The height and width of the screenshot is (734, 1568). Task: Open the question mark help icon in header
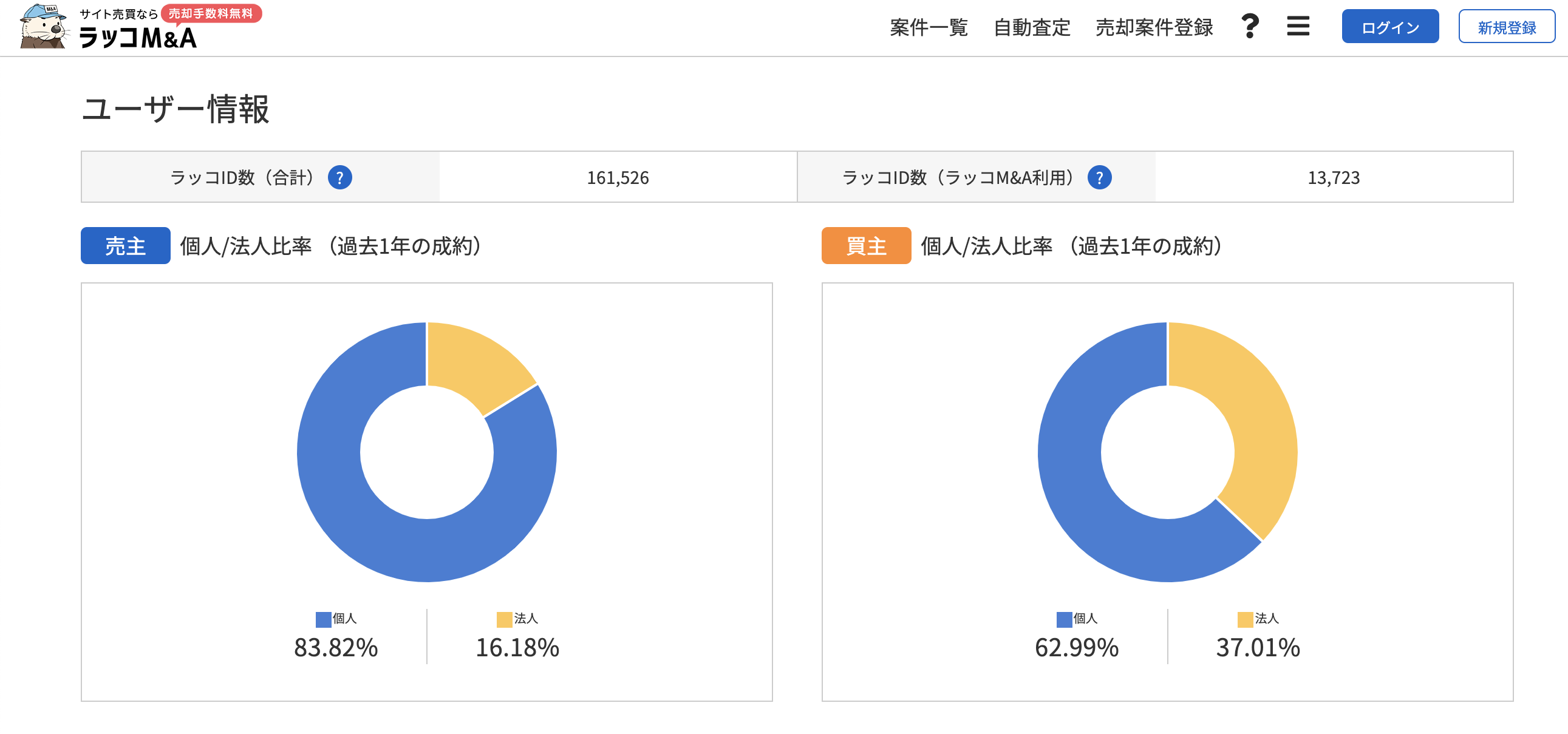(x=1250, y=26)
